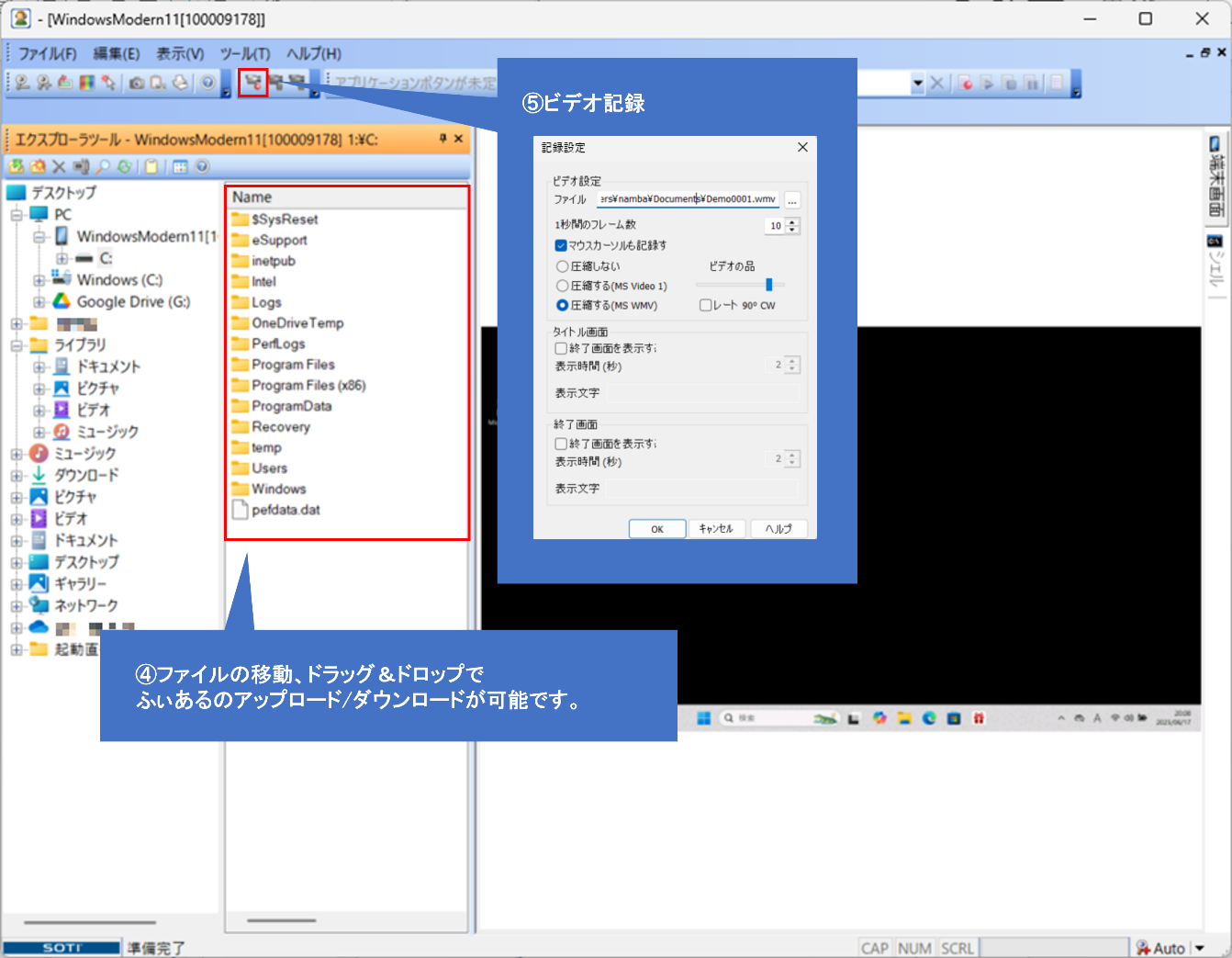1232x958 pixels.
Task: Enable the end screen display checkbox
Action: point(561,444)
